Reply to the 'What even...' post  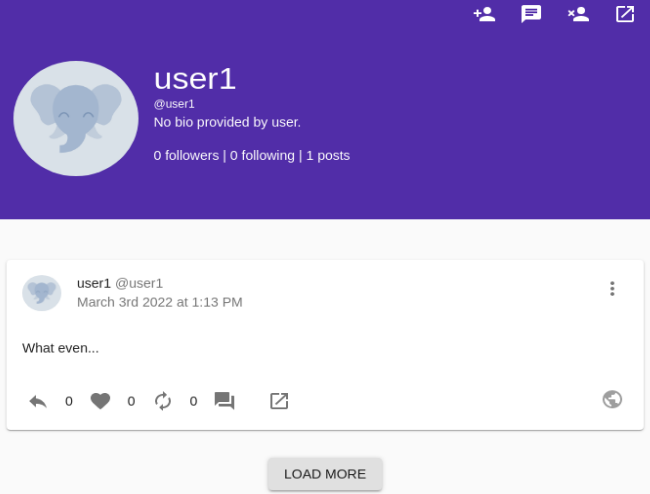coord(38,401)
